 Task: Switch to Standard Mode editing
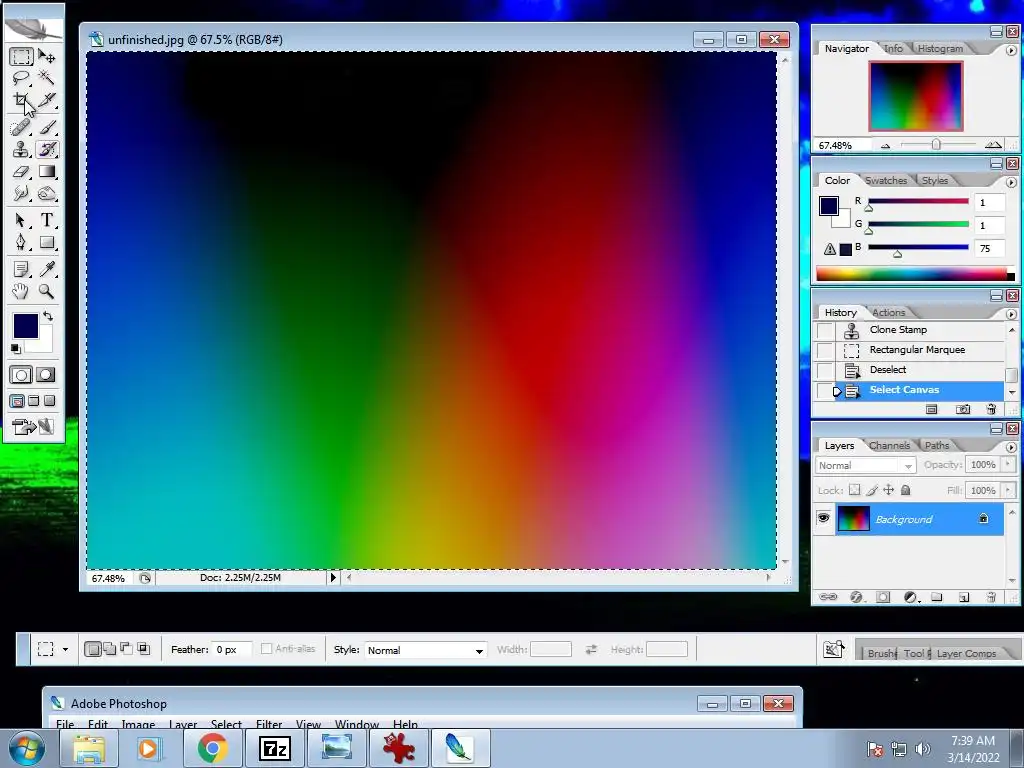pyautogui.click(x=21, y=375)
